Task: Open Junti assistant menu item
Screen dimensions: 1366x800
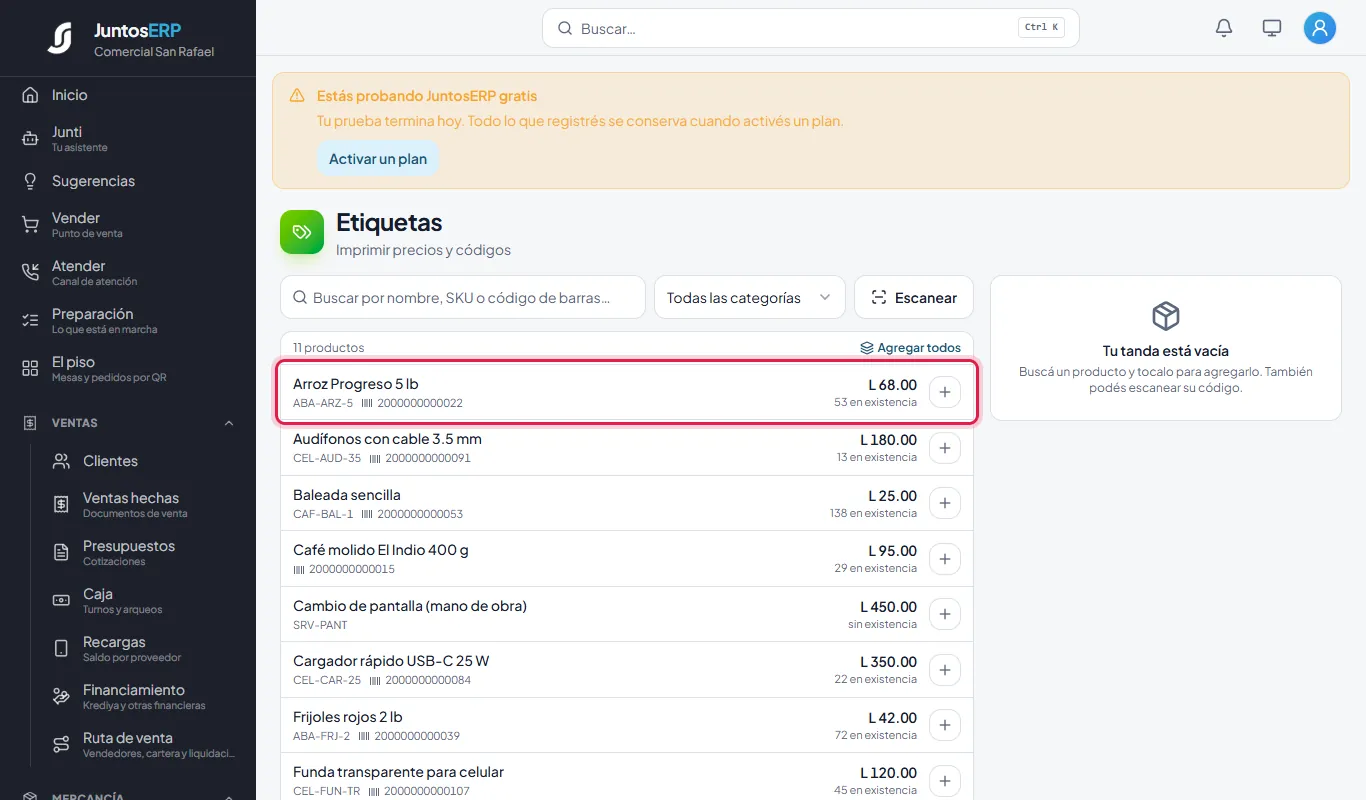Action: click(x=128, y=139)
